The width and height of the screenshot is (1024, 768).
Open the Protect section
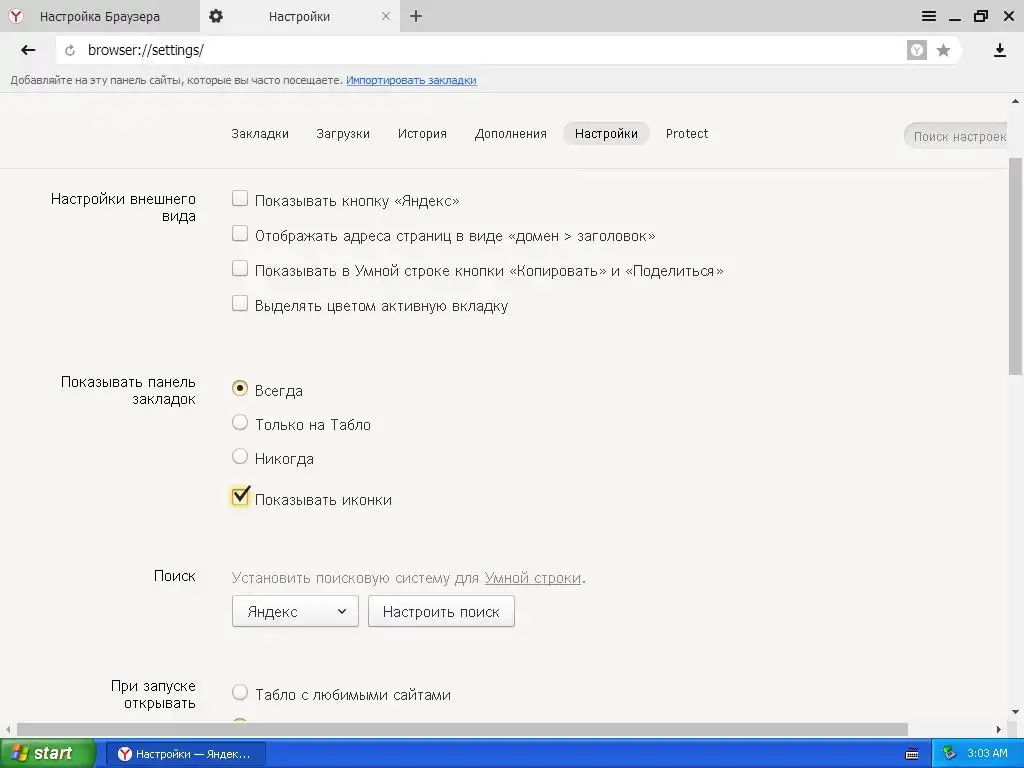click(x=687, y=134)
